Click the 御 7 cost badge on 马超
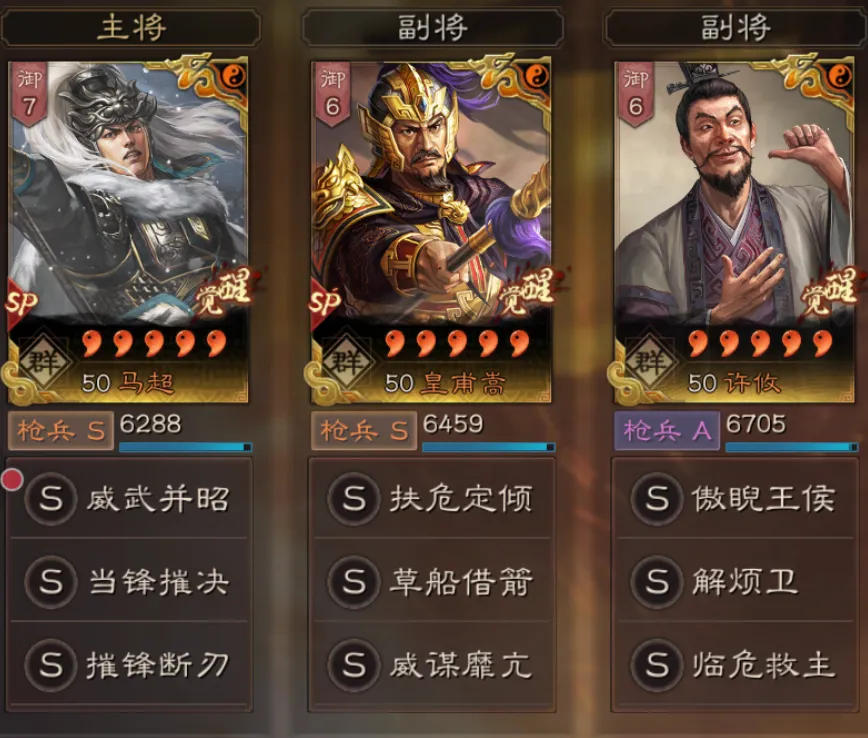Viewport: 868px width, 738px height. click(29, 93)
